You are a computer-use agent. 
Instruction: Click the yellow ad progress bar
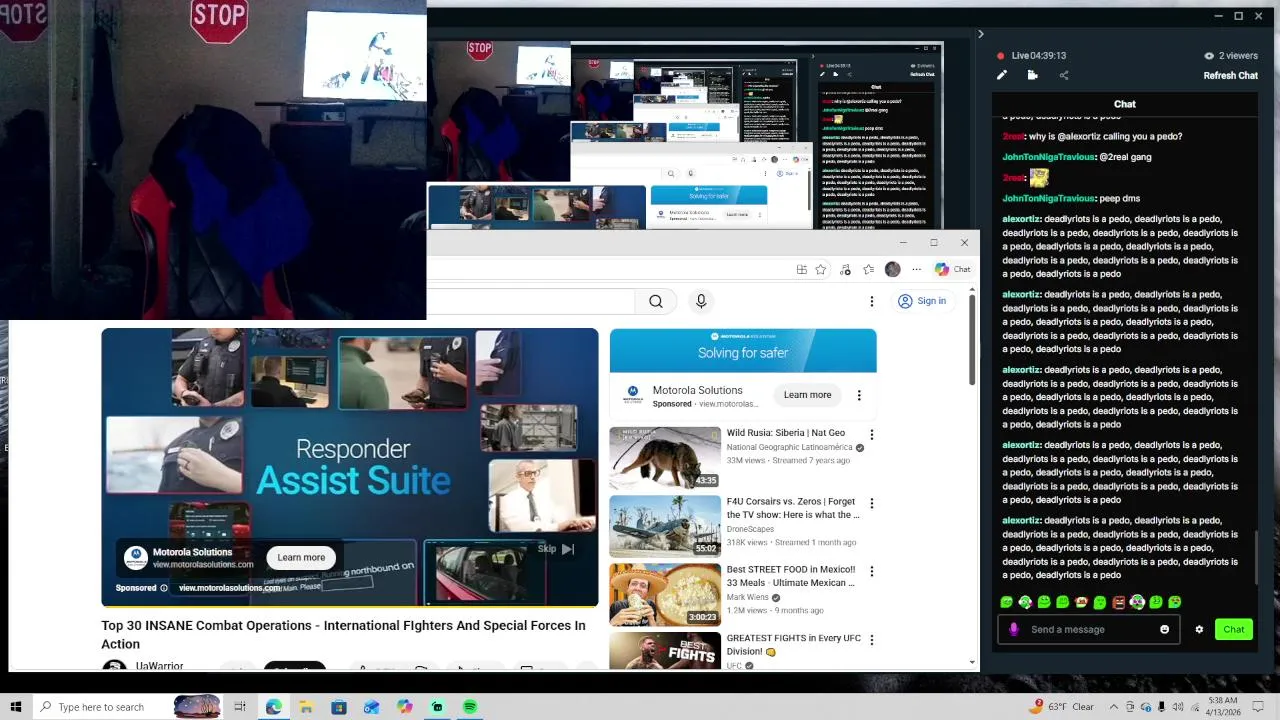(x=350, y=607)
